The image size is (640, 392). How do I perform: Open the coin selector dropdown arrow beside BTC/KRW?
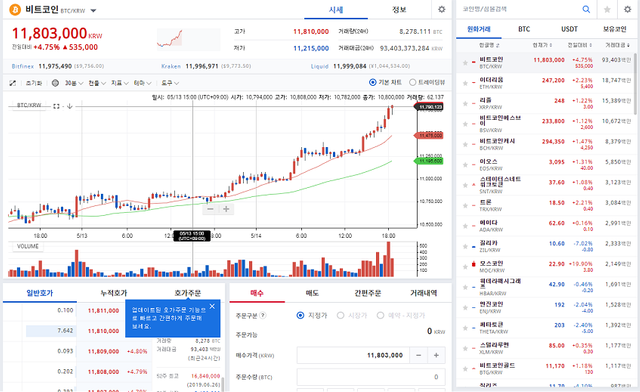93,11
